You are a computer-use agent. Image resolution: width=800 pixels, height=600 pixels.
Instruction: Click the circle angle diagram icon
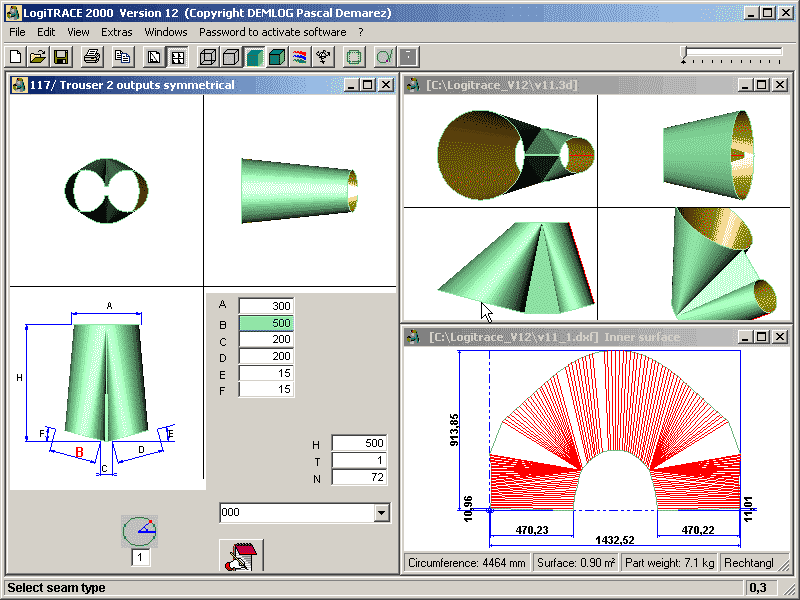139,531
